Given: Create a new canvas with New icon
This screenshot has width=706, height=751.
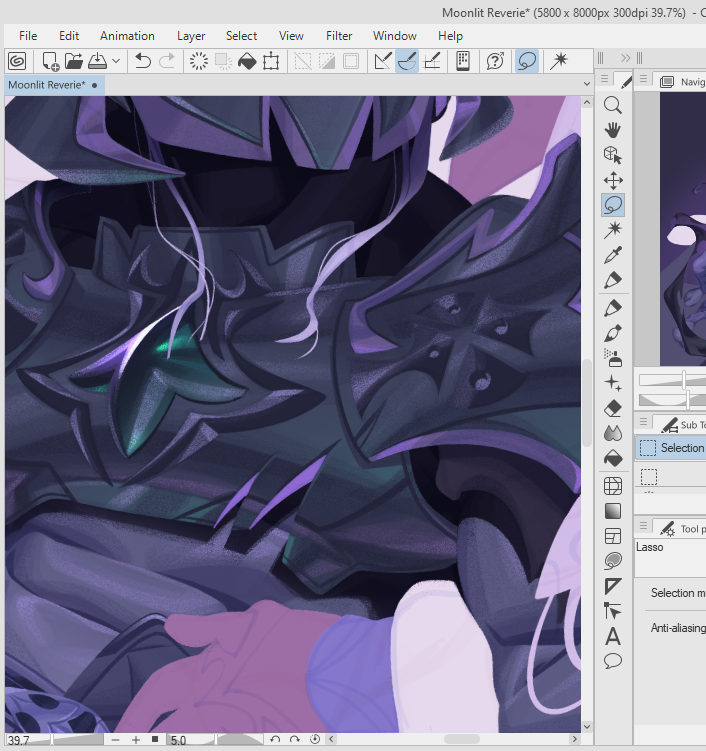Looking at the screenshot, I should point(50,61).
